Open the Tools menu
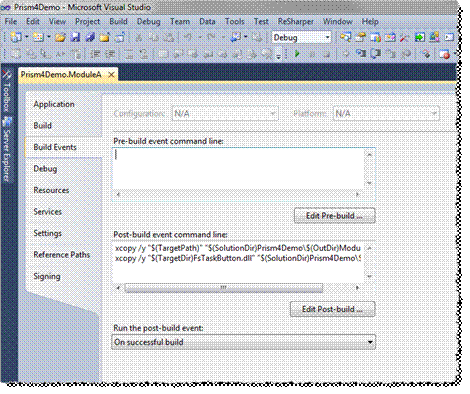 point(235,22)
